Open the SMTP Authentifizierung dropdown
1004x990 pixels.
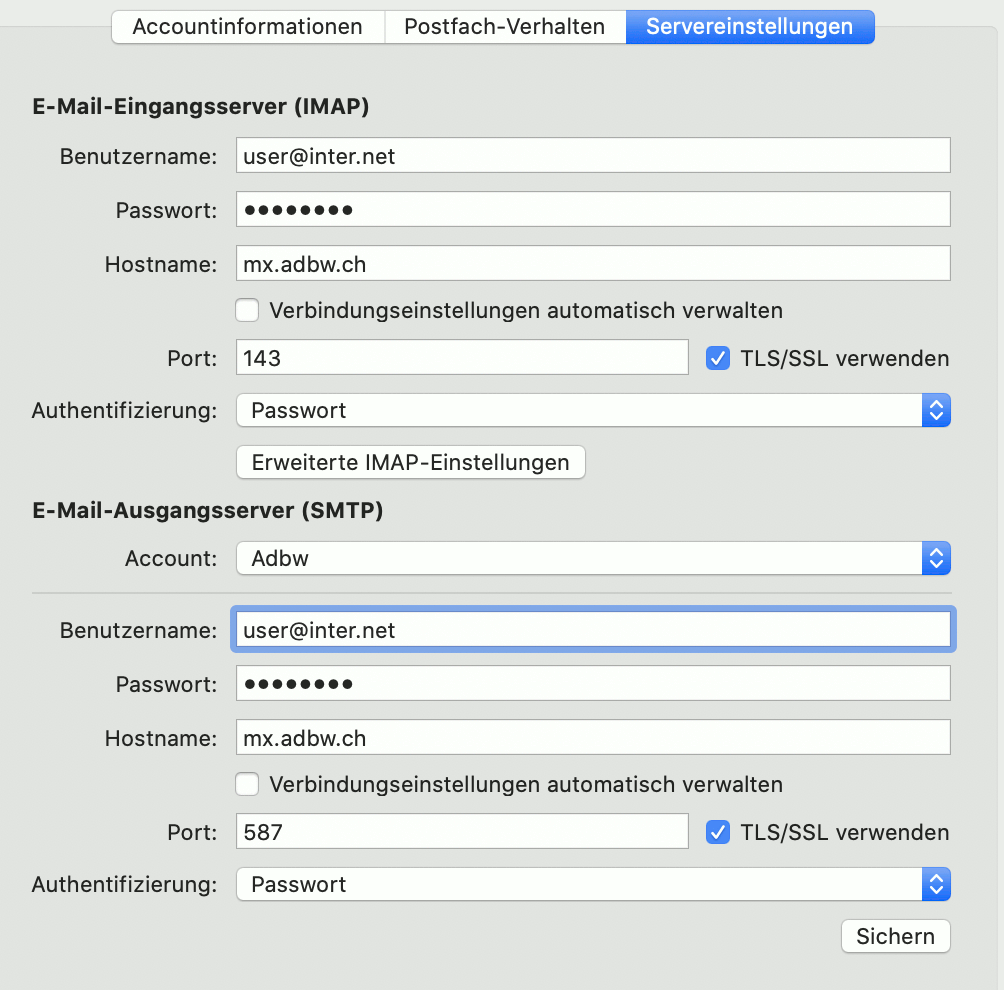(593, 884)
